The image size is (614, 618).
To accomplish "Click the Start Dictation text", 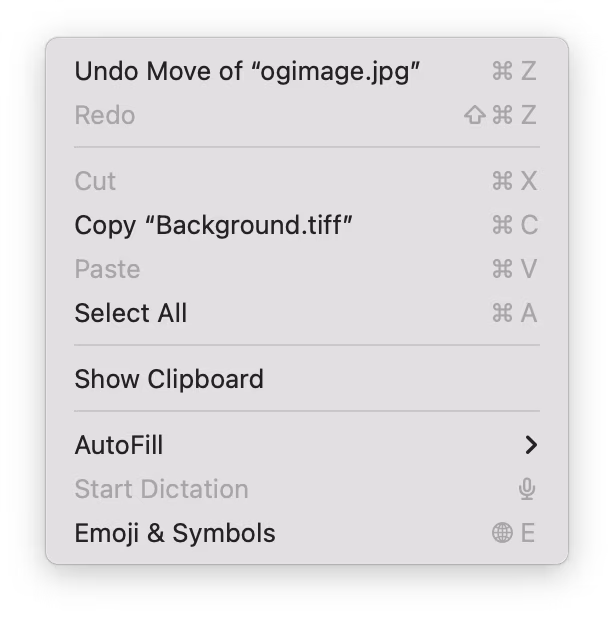I will 162,489.
